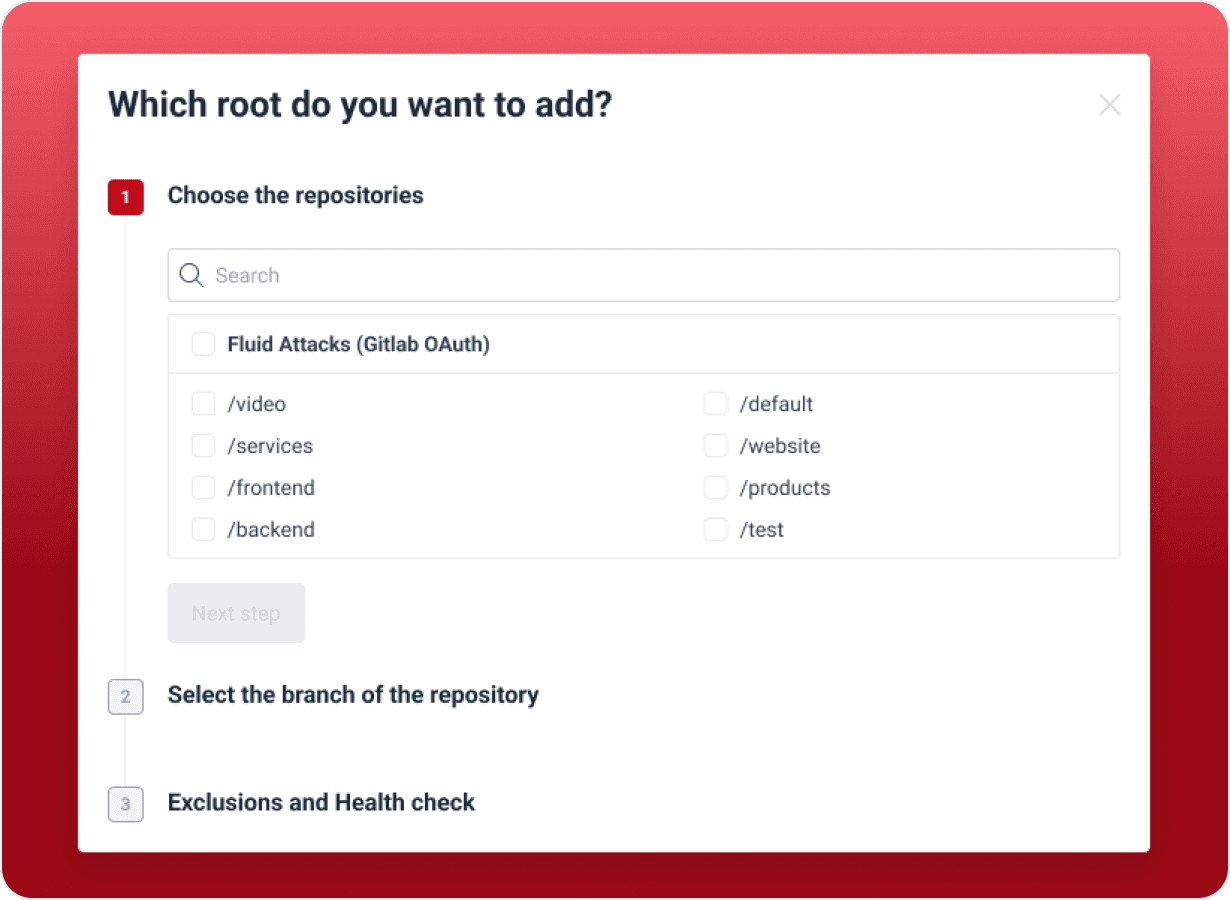Expand Exclusions and Health check step
The image size is (1230, 900).
pos(321,802)
